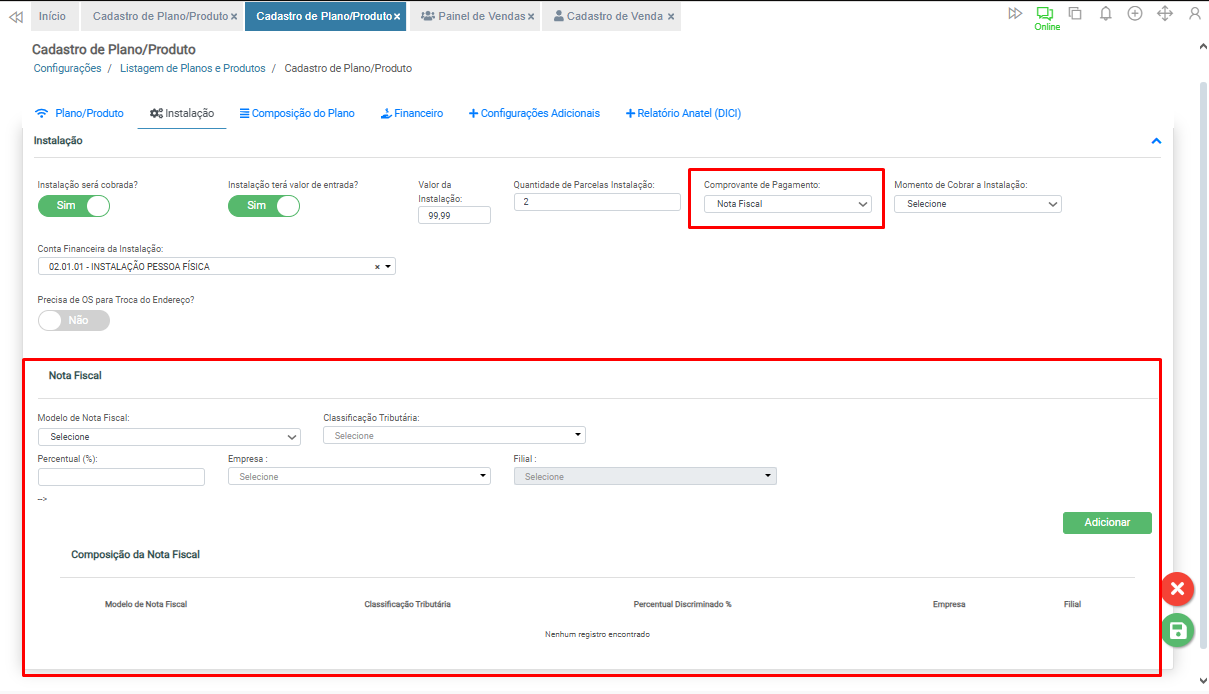Toggle 'Instalação terá valor de entrada?' switch
This screenshot has height=694, width=1209.
coord(264,206)
